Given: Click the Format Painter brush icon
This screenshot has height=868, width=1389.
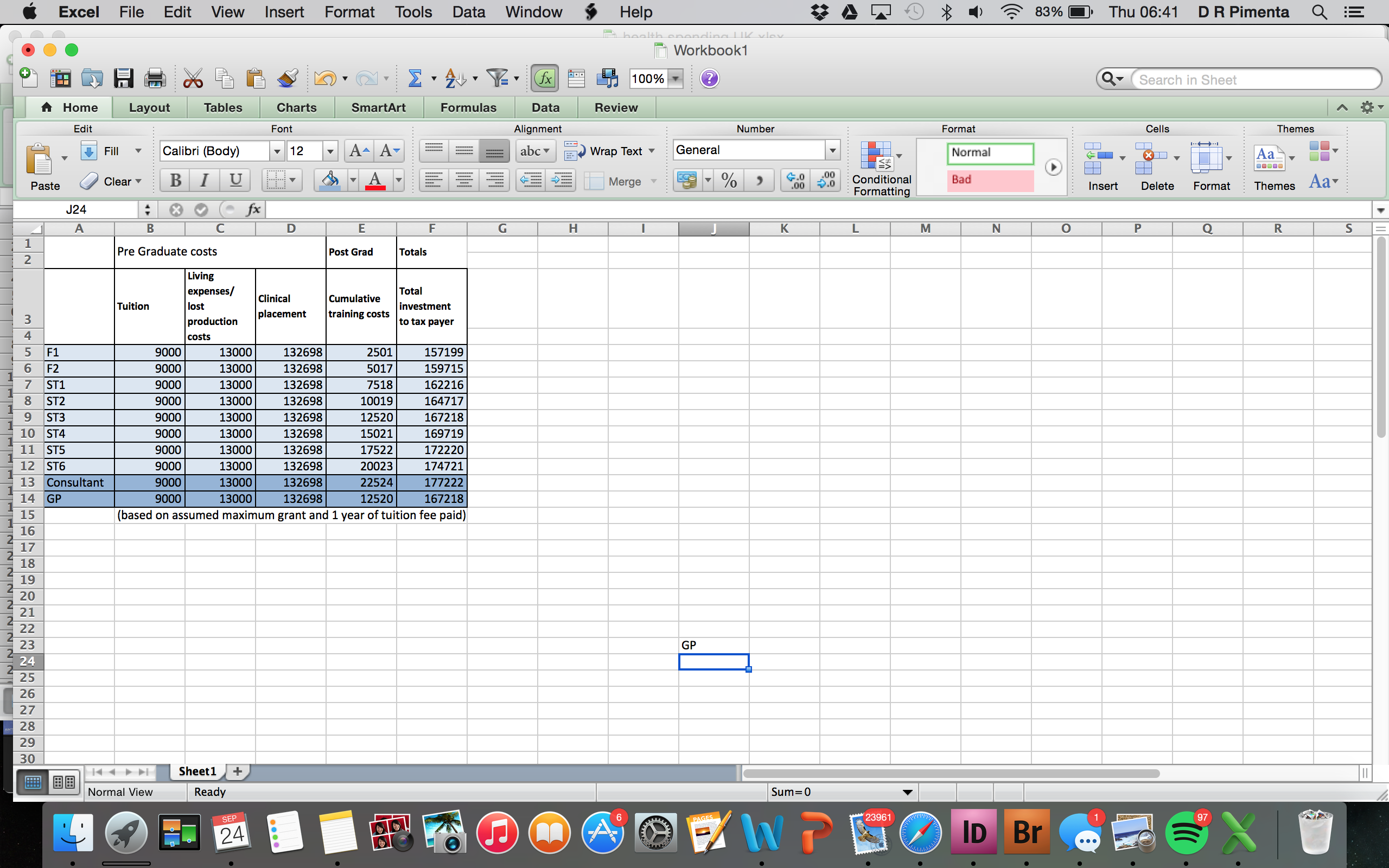Looking at the screenshot, I should coord(287,79).
